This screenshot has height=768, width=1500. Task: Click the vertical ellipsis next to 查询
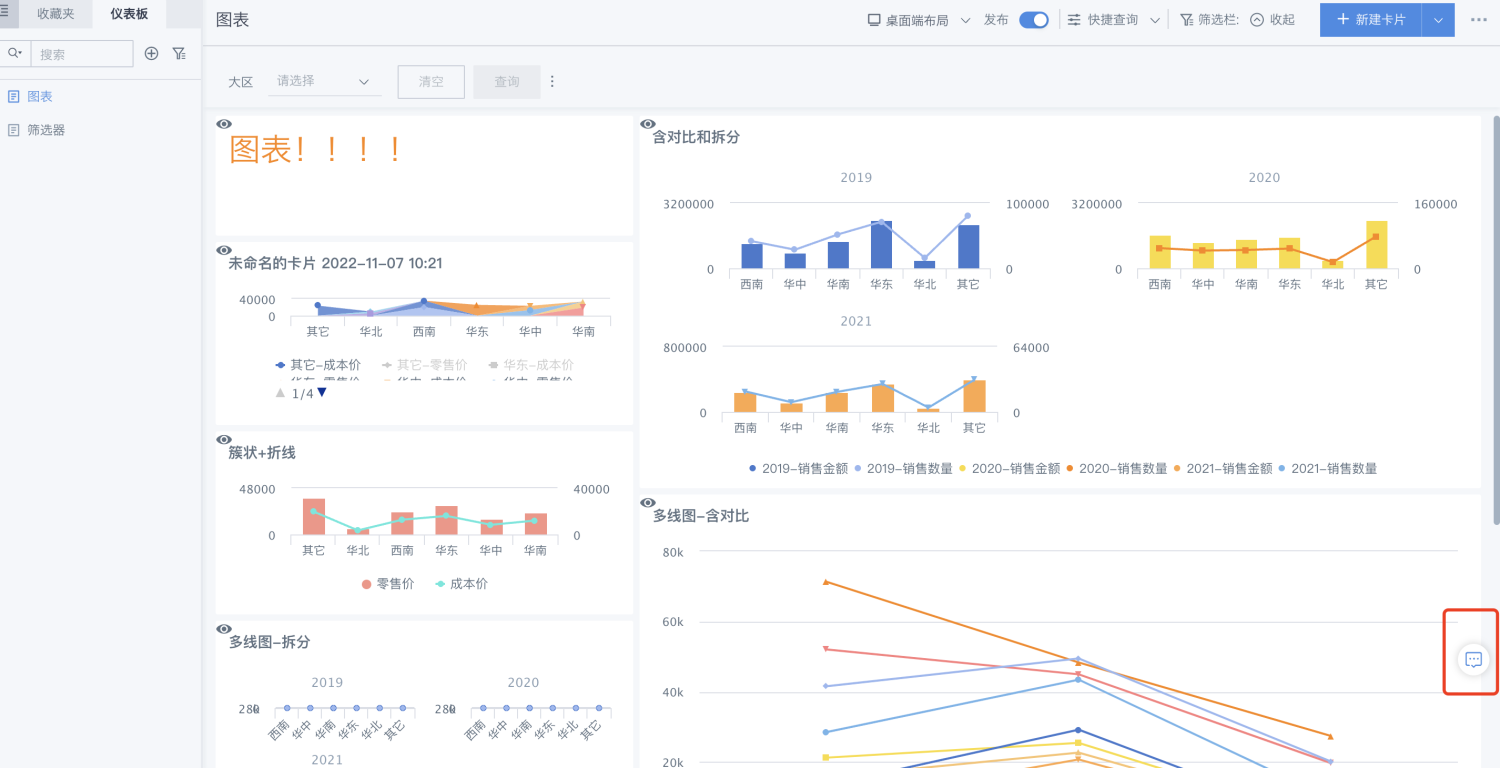(552, 82)
